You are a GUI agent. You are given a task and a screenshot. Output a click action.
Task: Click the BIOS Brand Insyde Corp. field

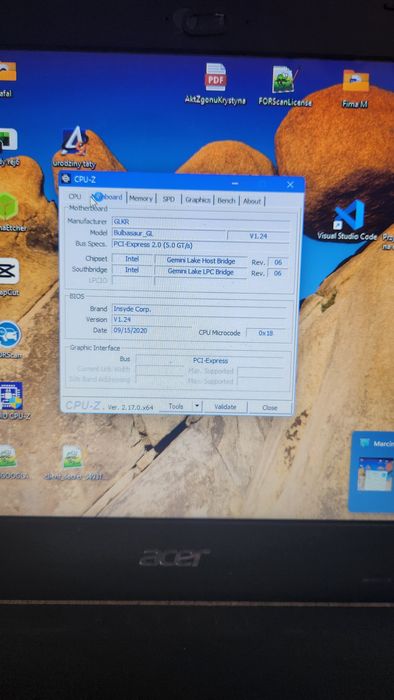(x=199, y=309)
